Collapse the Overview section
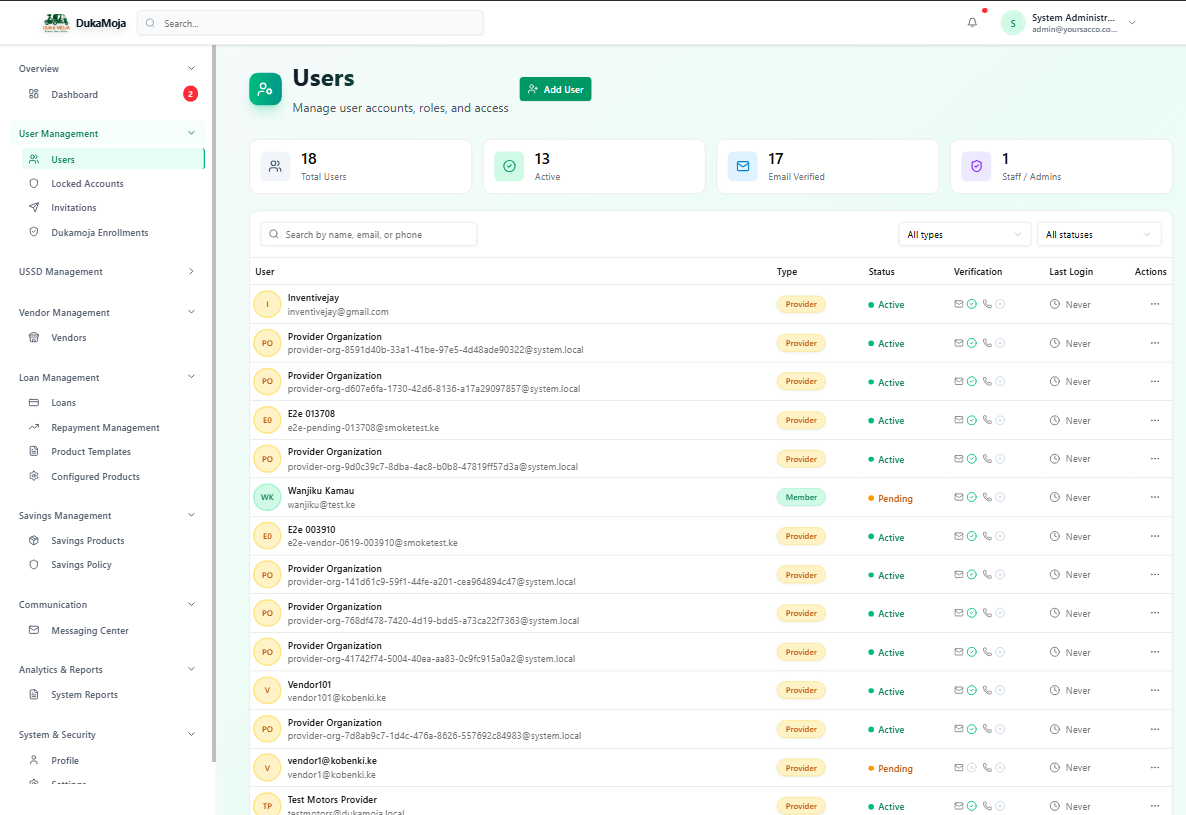Screen dimensions: 1186x815 191,68
